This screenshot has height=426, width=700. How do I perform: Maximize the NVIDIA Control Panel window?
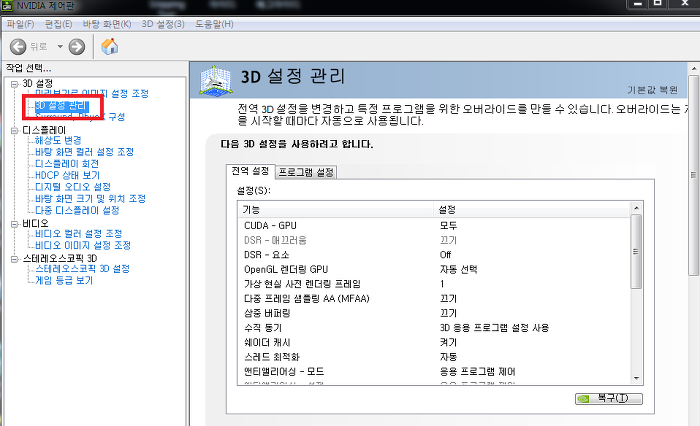(658, 4)
